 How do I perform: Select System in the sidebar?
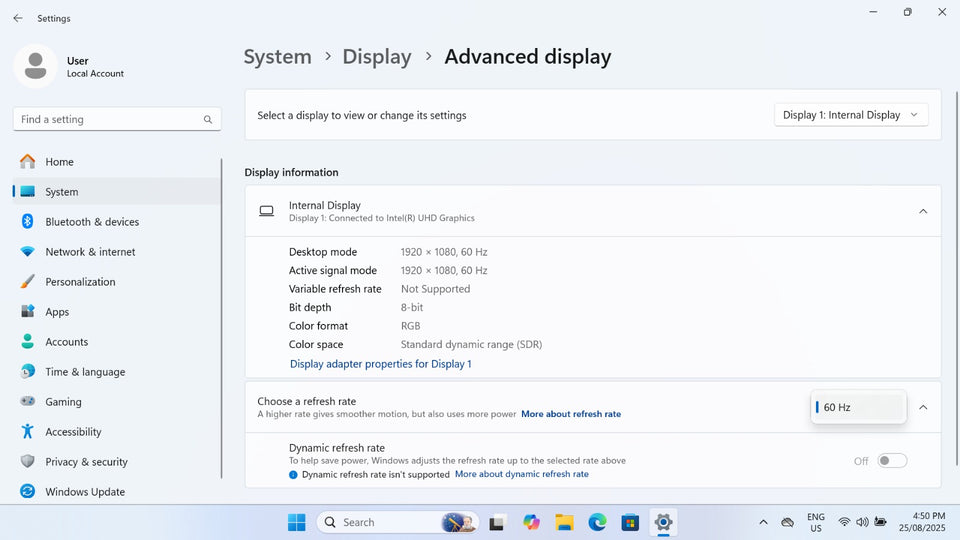[x=116, y=192]
